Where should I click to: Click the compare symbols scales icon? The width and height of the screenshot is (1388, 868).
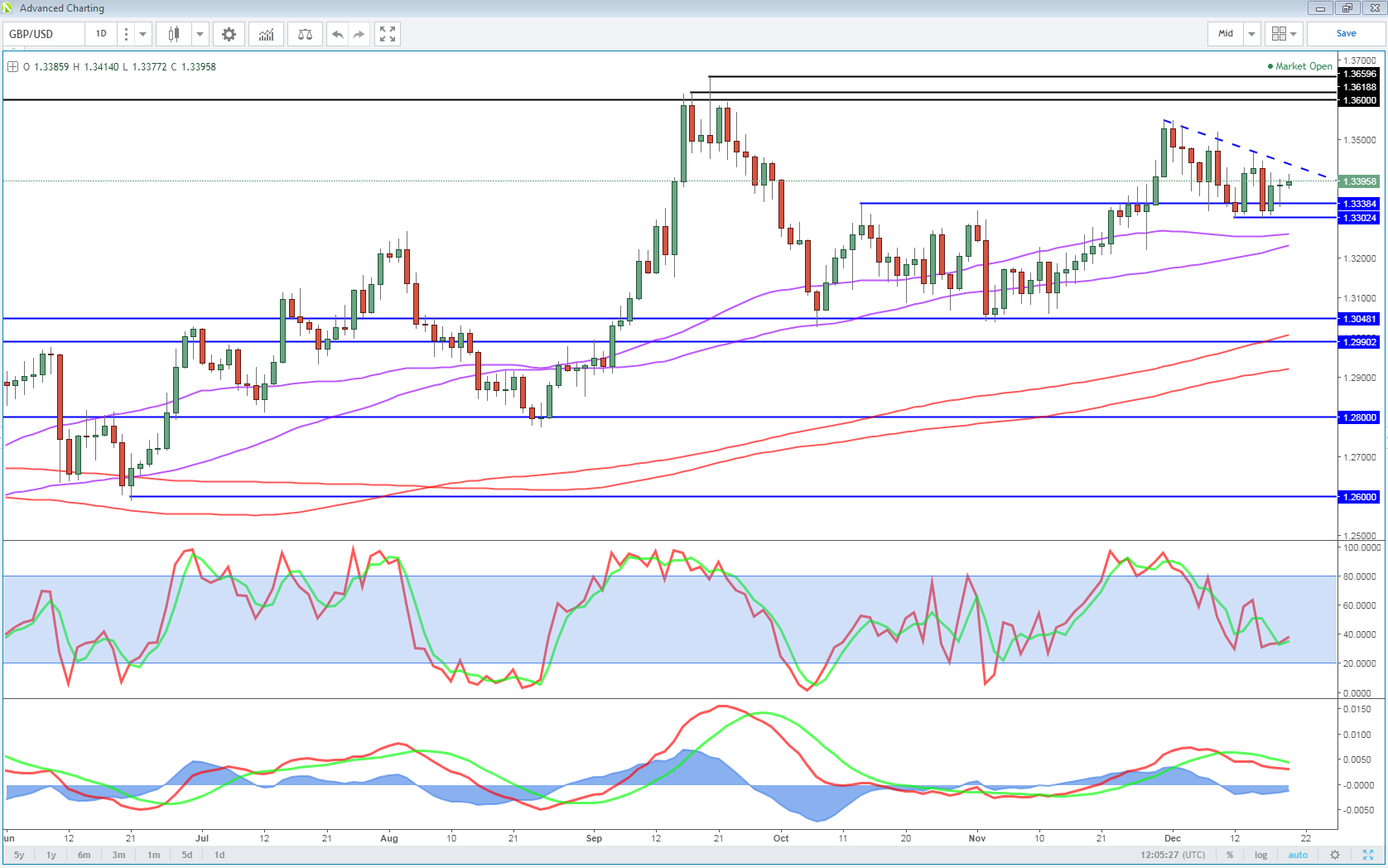click(305, 34)
